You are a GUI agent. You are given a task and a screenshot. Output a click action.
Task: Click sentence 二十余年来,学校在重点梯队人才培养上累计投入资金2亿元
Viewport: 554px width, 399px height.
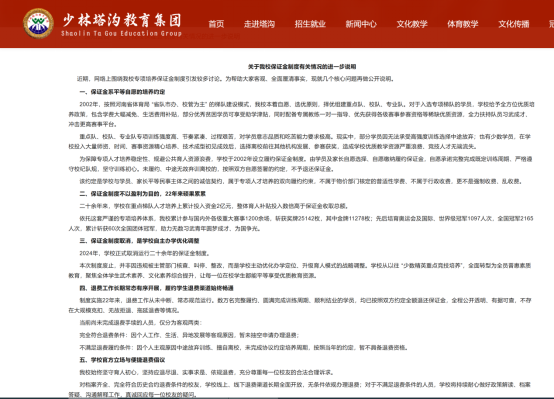pos(214,206)
